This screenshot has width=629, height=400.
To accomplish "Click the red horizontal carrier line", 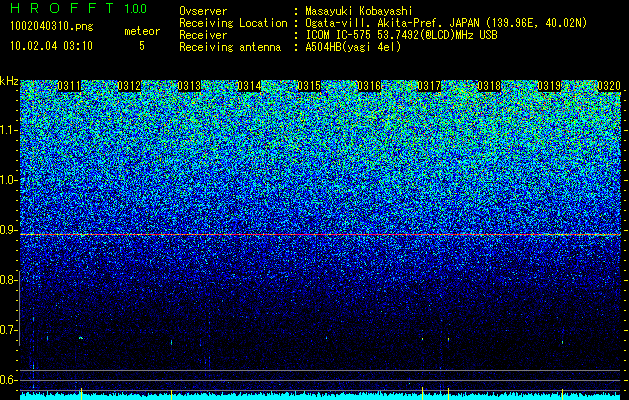I will (x=321, y=234).
